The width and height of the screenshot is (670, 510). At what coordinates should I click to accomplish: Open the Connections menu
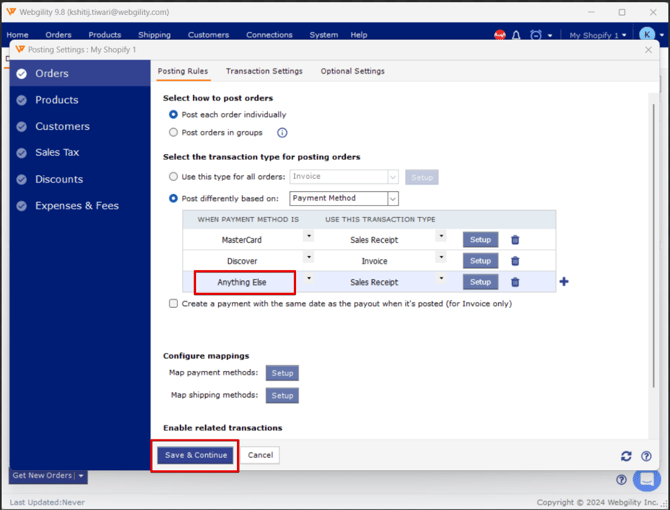click(269, 35)
